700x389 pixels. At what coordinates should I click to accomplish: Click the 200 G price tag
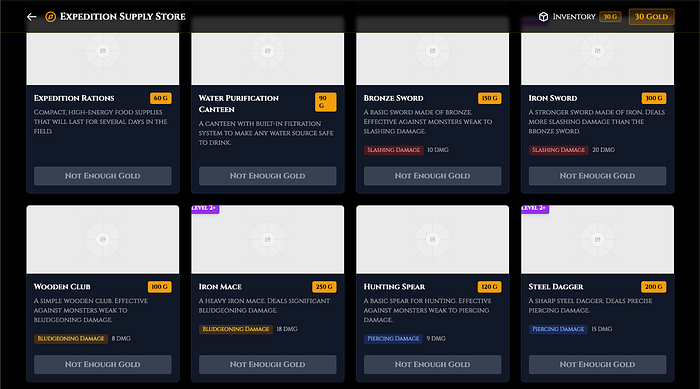654,287
